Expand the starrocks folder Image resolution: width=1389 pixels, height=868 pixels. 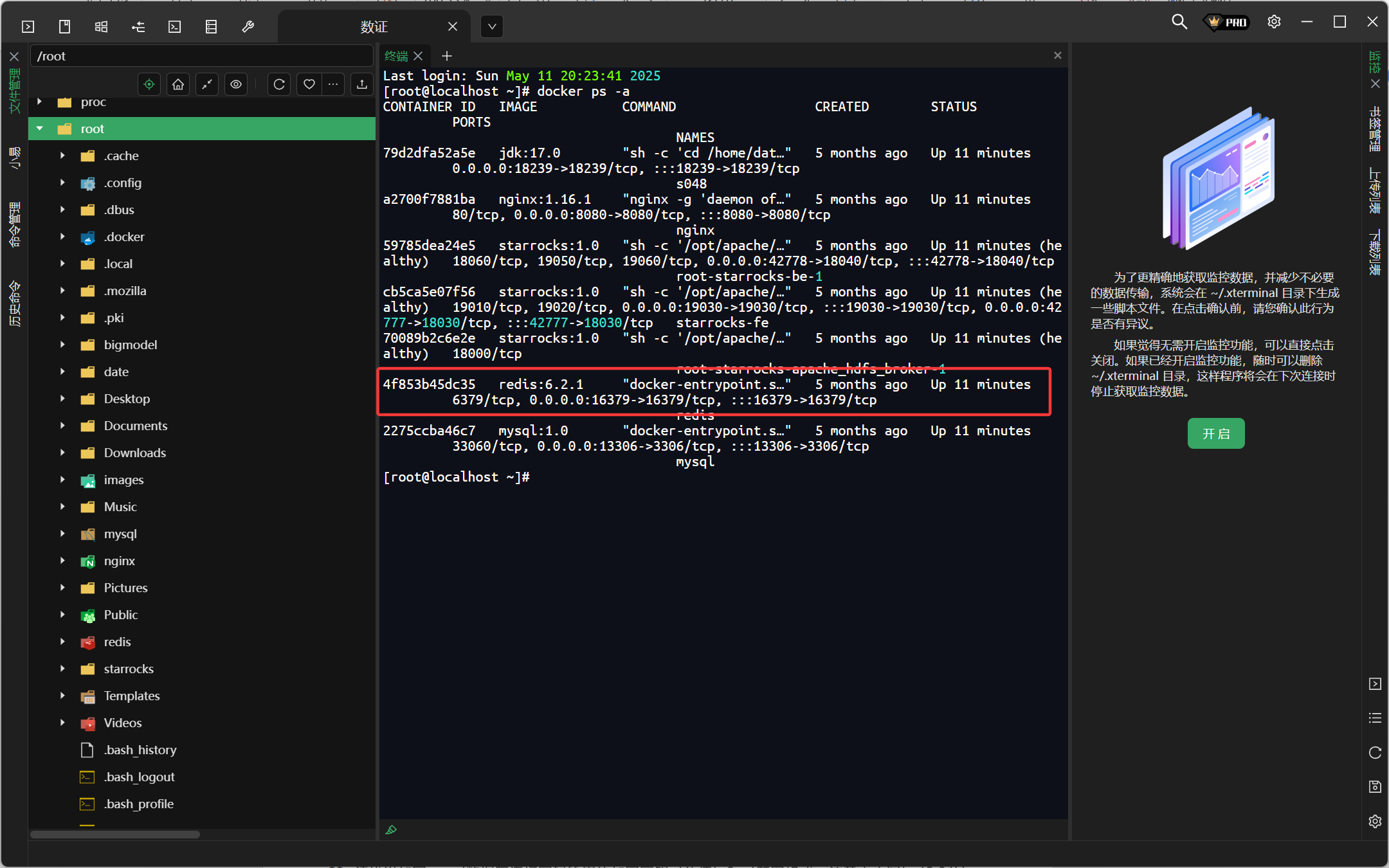[62, 669]
